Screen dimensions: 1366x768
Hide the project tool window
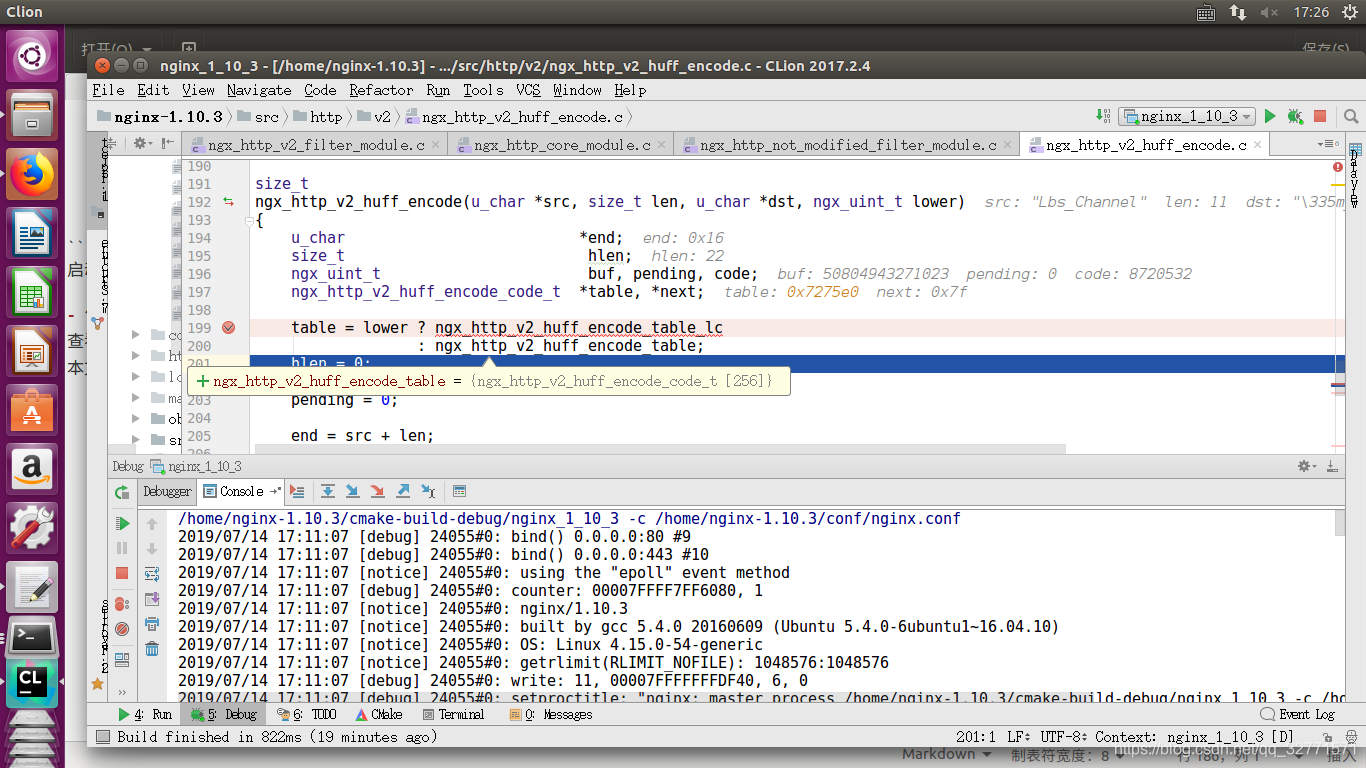pyautogui.click(x=167, y=144)
